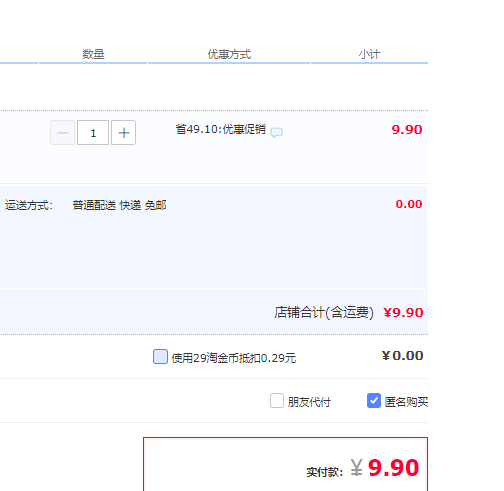This screenshot has height=491, width=504.
Task: Click the red subtotal price 9.90
Action: (407, 130)
